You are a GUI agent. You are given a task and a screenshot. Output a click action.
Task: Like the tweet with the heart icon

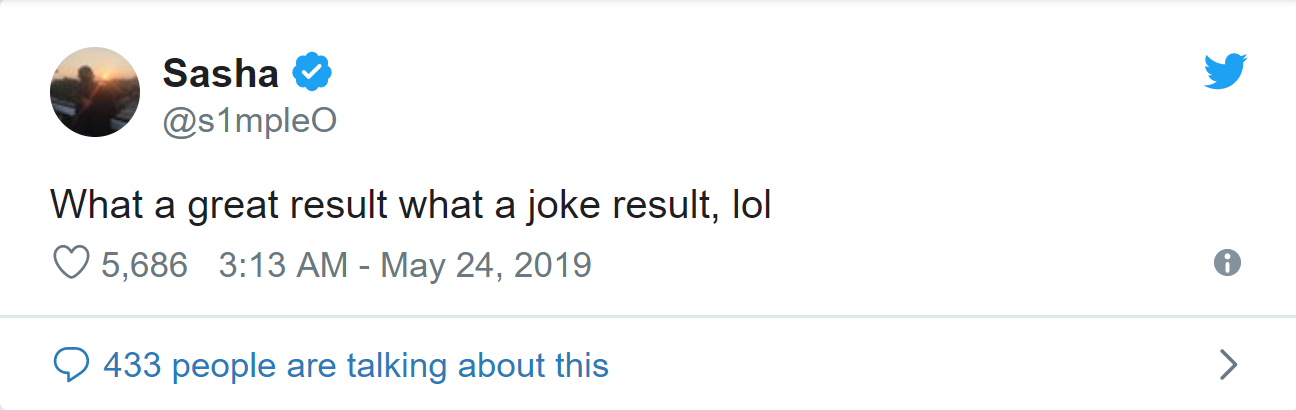[x=70, y=264]
